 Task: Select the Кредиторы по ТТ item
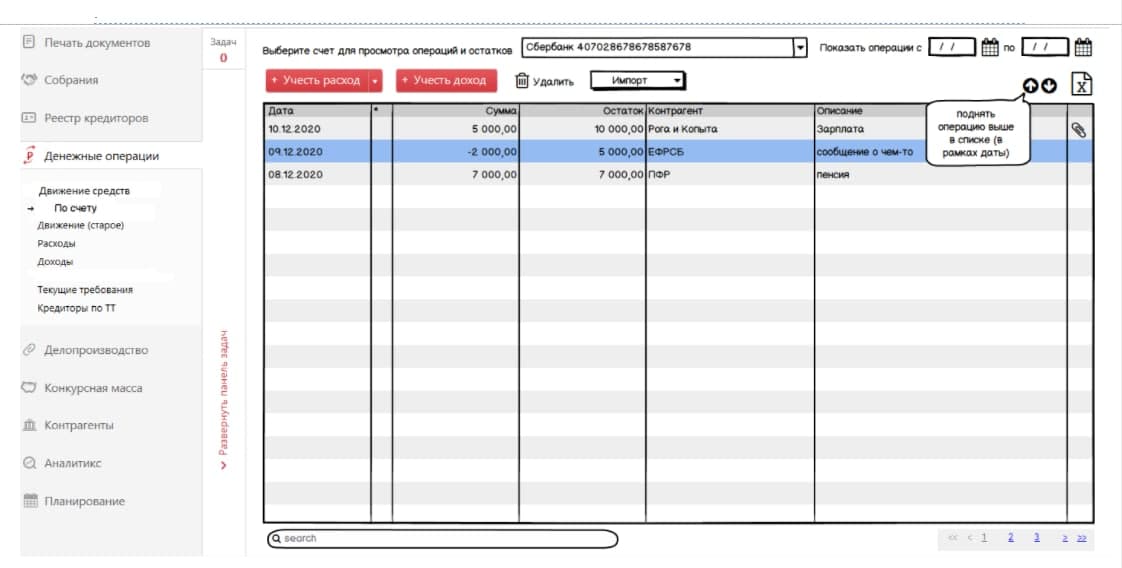click(x=76, y=308)
